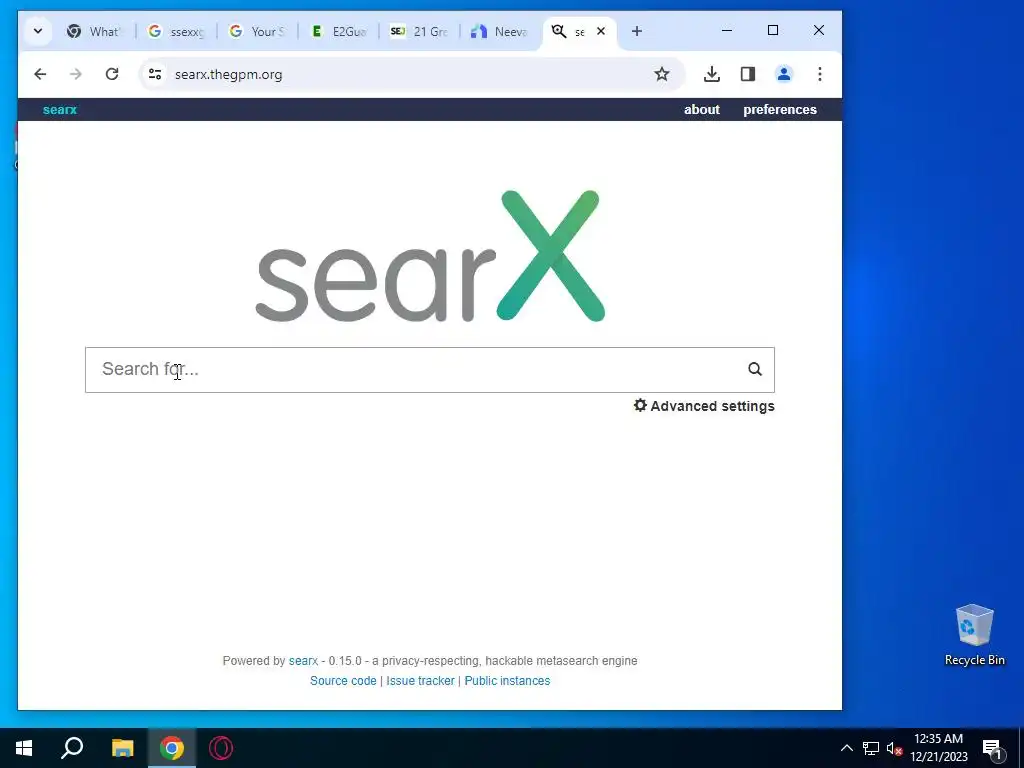Submit search with magnifier button
The image size is (1024, 768).
(x=755, y=370)
